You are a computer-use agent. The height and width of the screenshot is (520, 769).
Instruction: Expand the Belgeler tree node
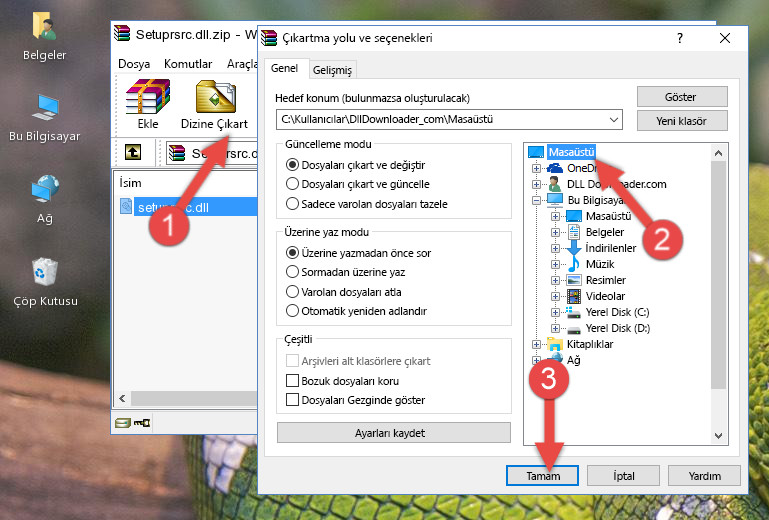555,232
